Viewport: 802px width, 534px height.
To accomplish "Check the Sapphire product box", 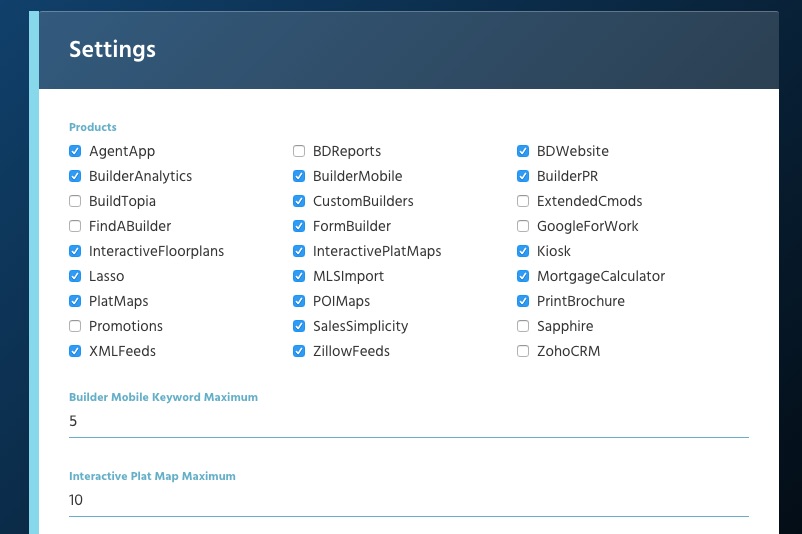I will click(523, 326).
